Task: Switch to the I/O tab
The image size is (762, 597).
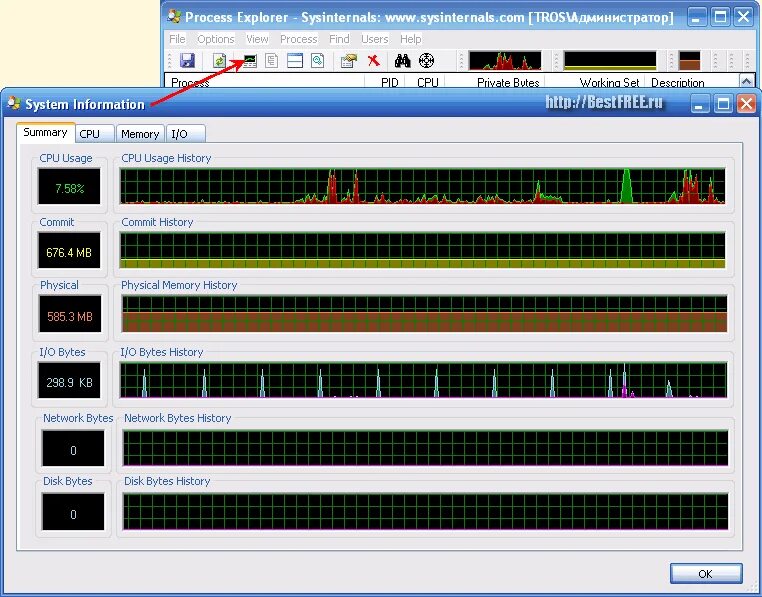Action: tap(185, 134)
